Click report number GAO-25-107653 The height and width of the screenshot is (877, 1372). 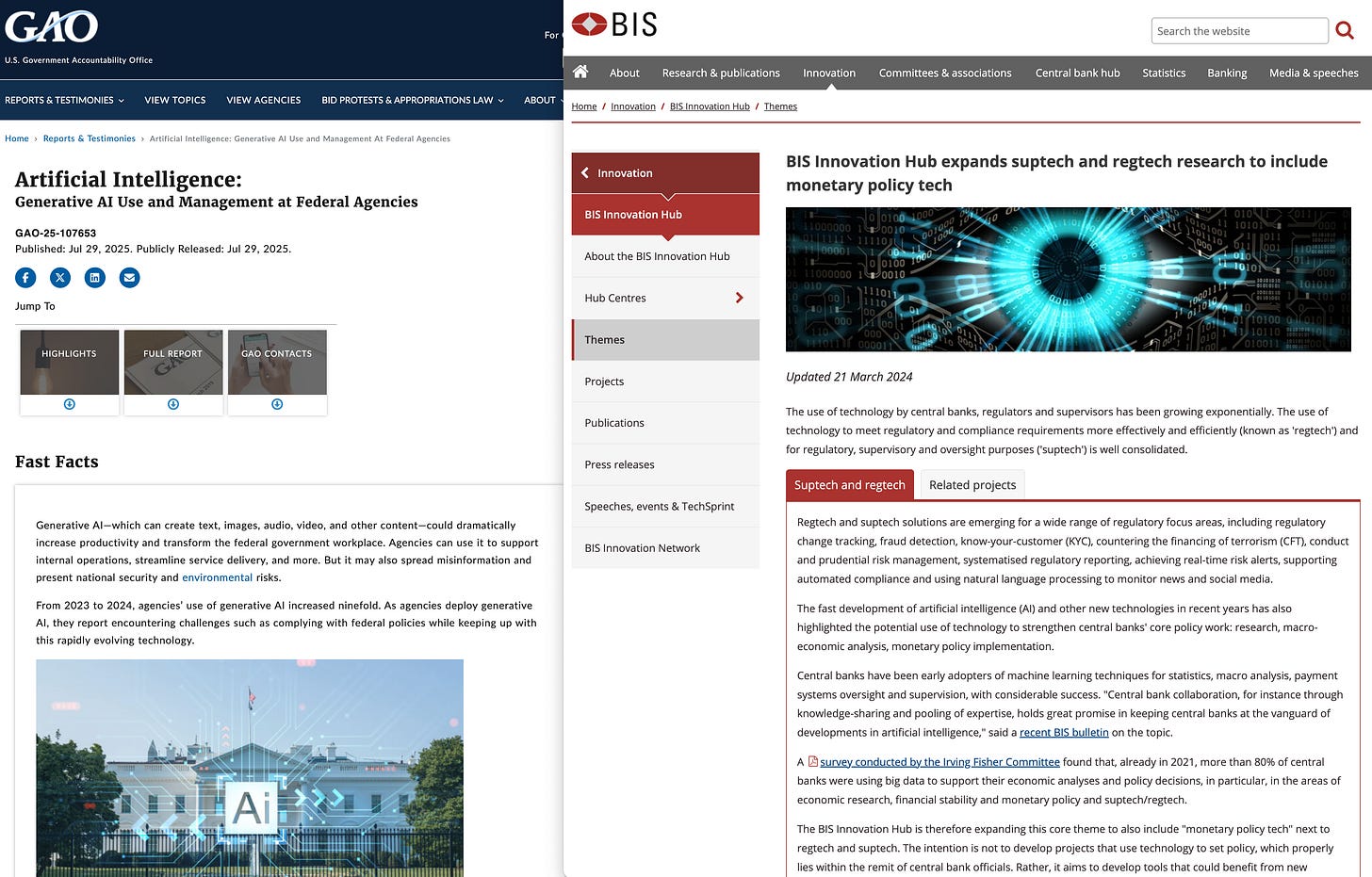[x=56, y=233]
